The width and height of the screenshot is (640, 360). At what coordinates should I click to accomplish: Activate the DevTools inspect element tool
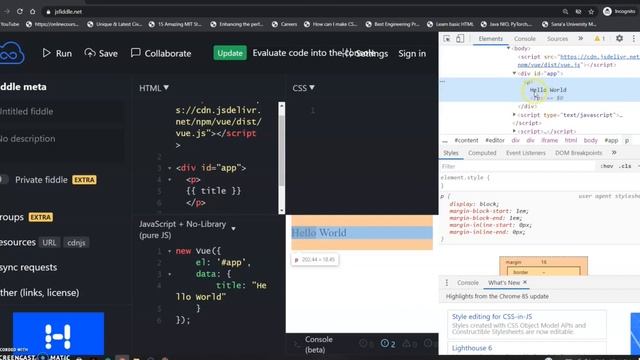pos(447,38)
